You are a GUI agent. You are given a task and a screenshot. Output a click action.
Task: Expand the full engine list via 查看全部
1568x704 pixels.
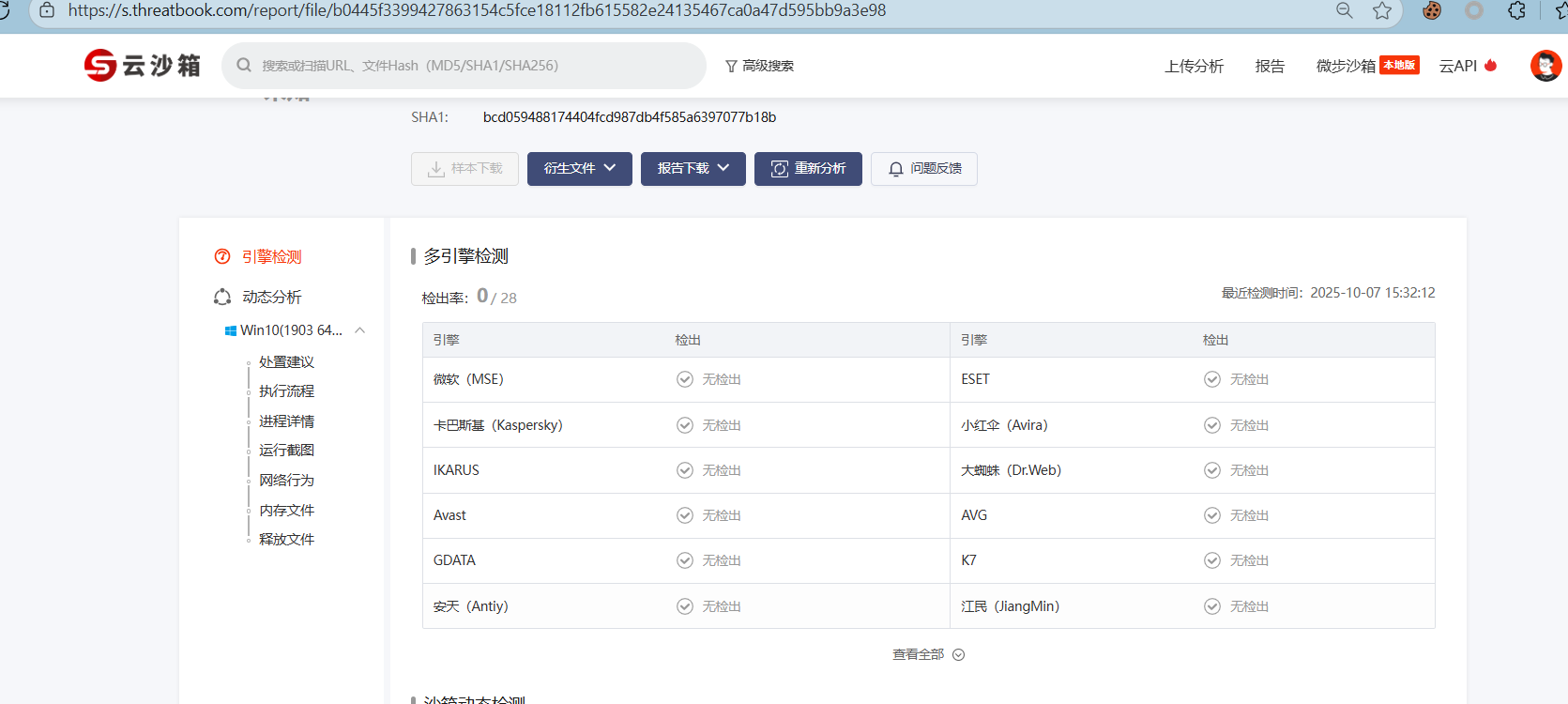point(928,654)
